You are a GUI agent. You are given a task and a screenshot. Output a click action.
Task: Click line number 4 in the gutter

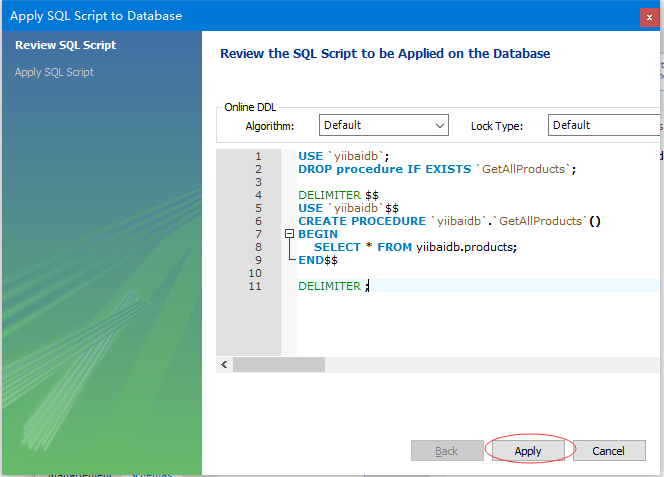pos(258,195)
